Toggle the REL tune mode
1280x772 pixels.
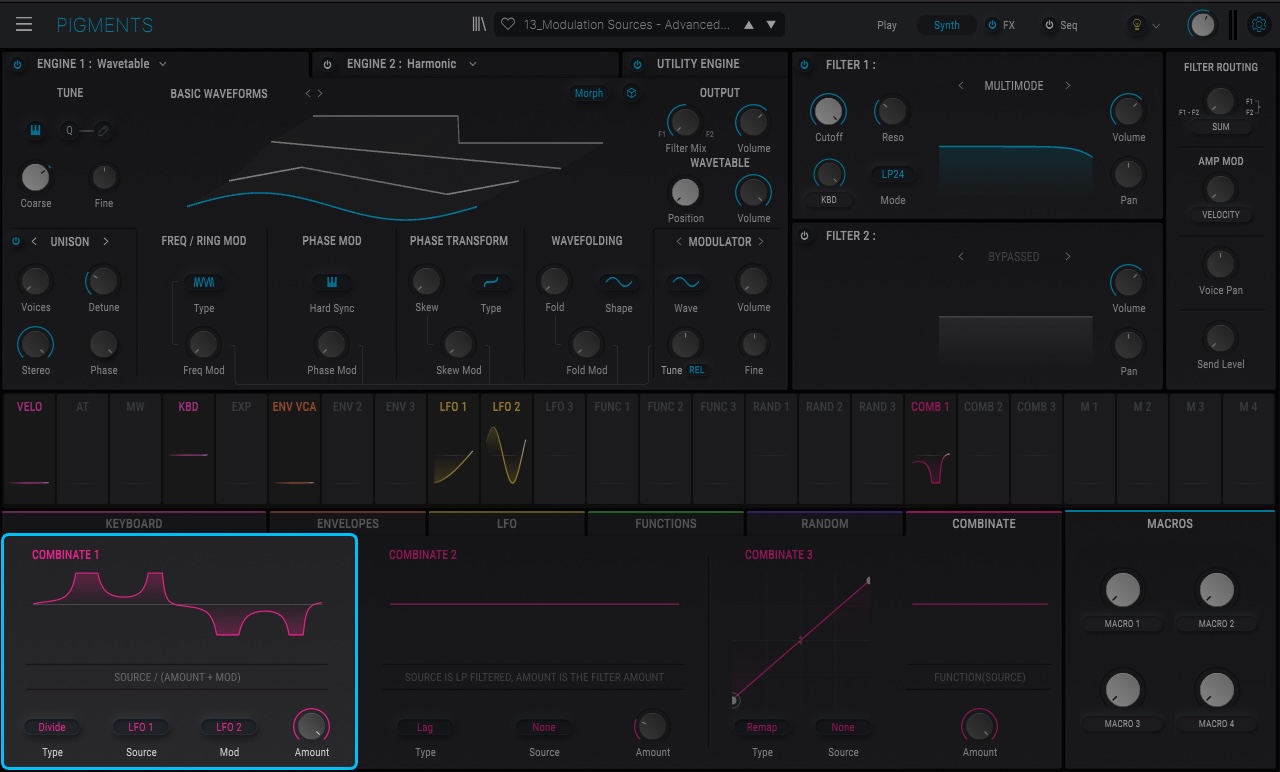[697, 370]
